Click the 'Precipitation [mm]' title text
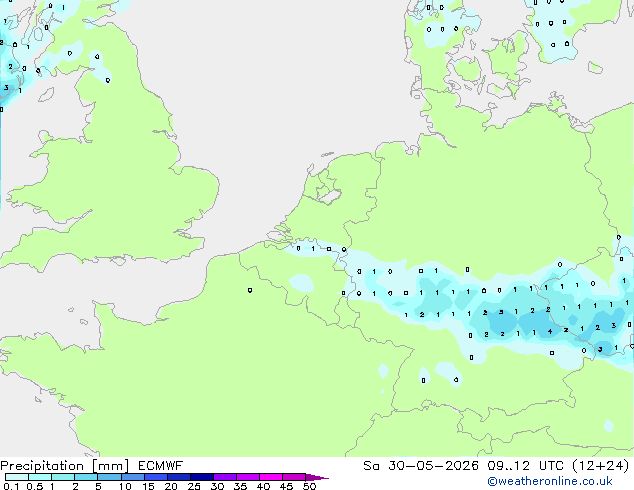Screen dimensions: 634x490 click(x=64, y=466)
